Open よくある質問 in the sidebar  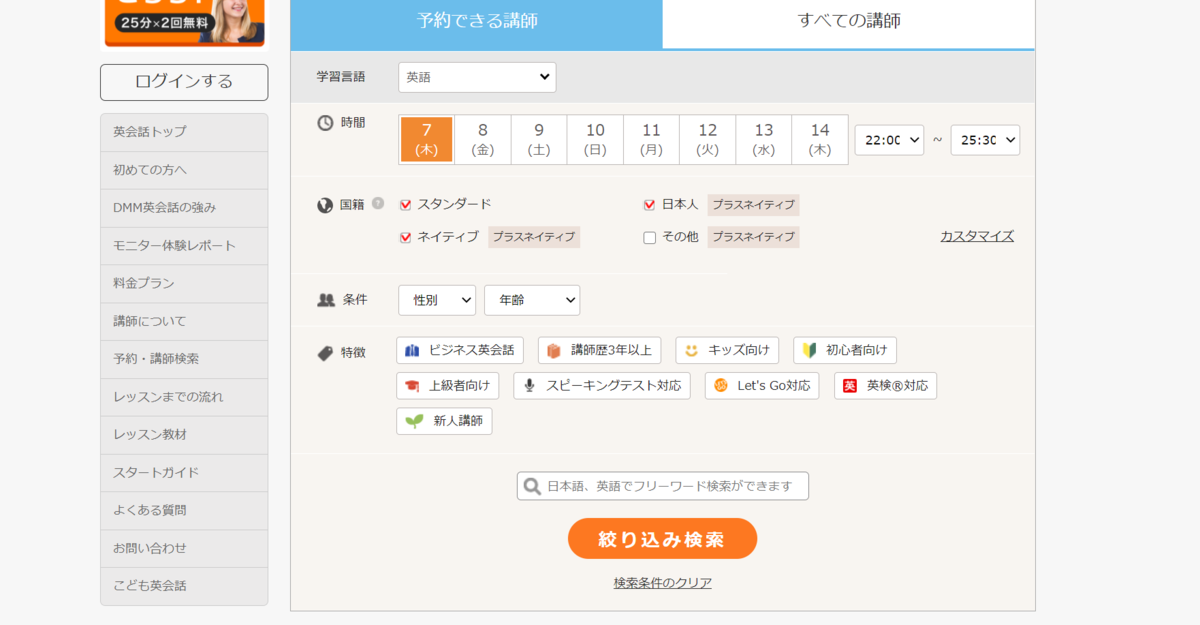pyautogui.click(x=184, y=510)
